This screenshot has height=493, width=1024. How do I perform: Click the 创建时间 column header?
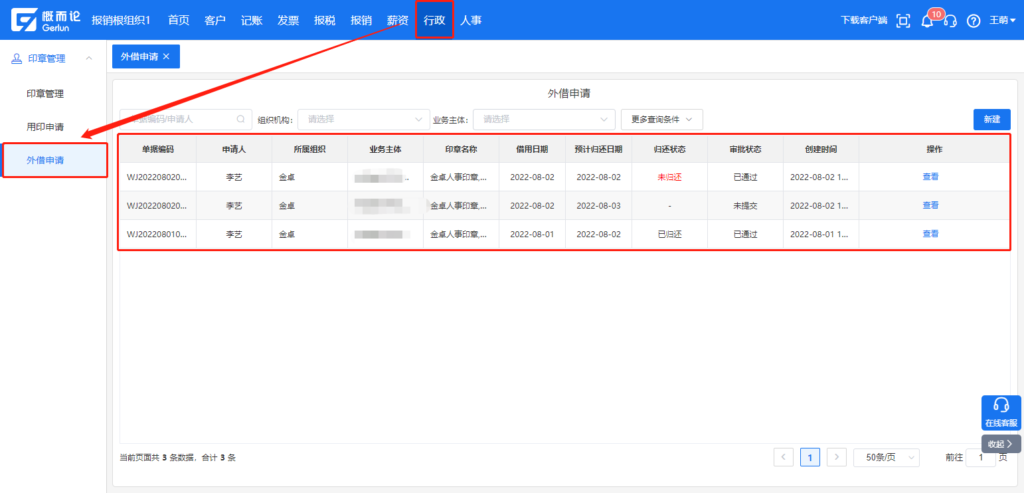tap(821, 150)
